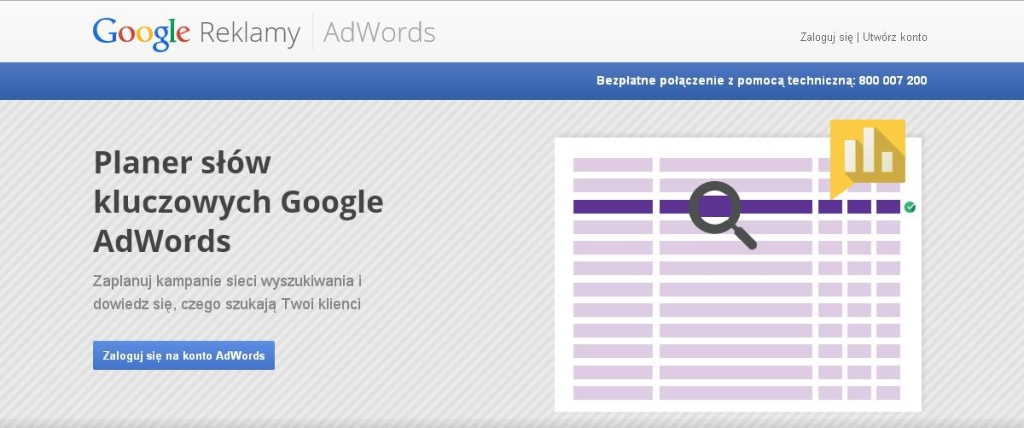Open the Utwórz konto link
The height and width of the screenshot is (428, 1024).
[x=895, y=37]
